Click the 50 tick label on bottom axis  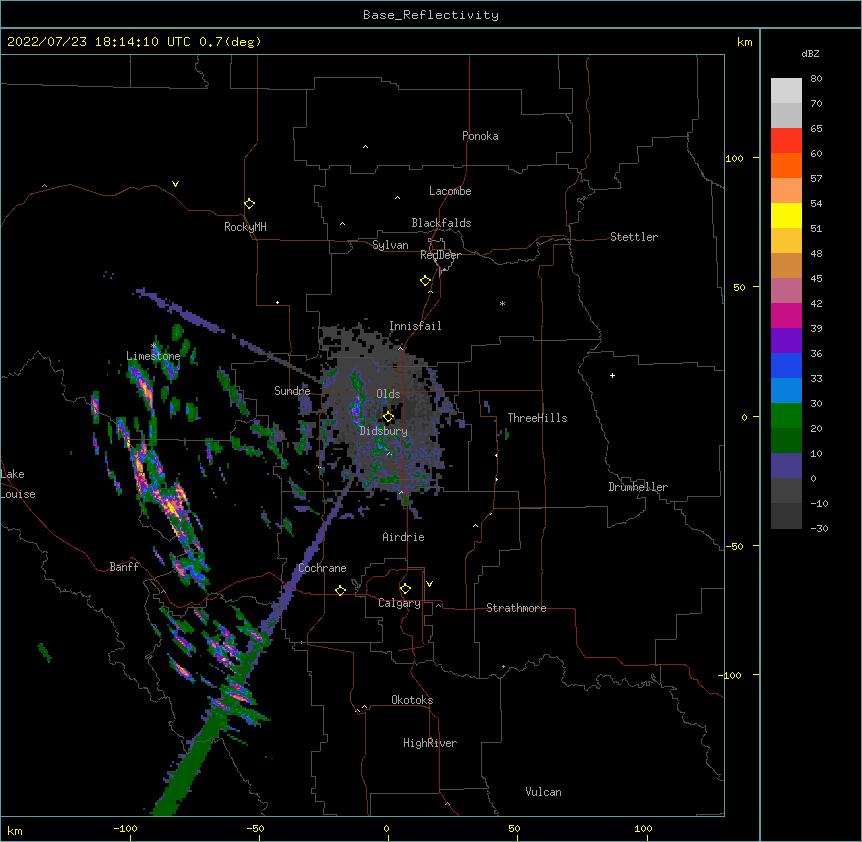[514, 828]
